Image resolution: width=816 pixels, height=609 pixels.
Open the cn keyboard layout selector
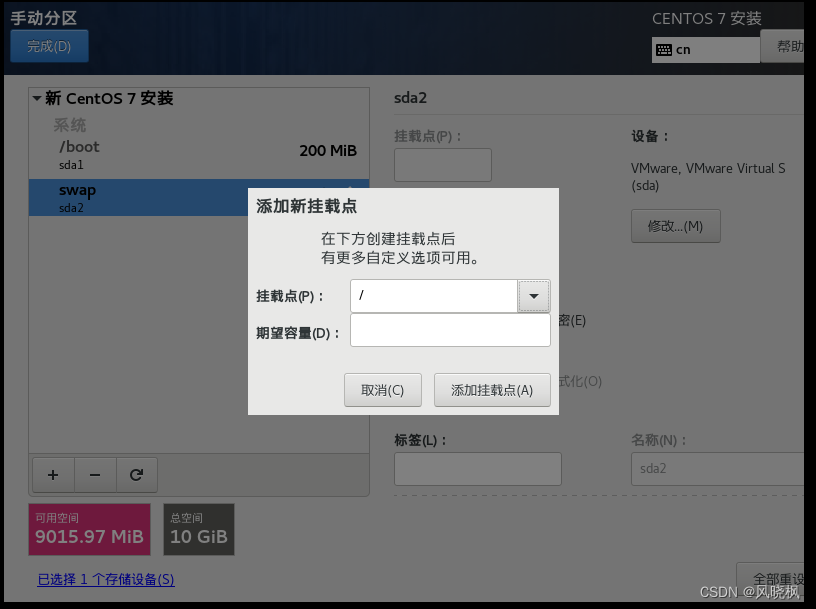705,49
